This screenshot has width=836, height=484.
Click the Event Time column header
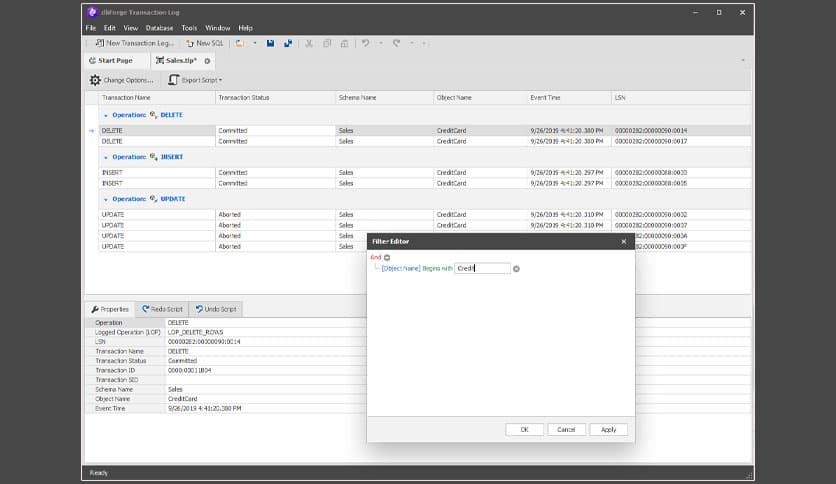pos(569,98)
